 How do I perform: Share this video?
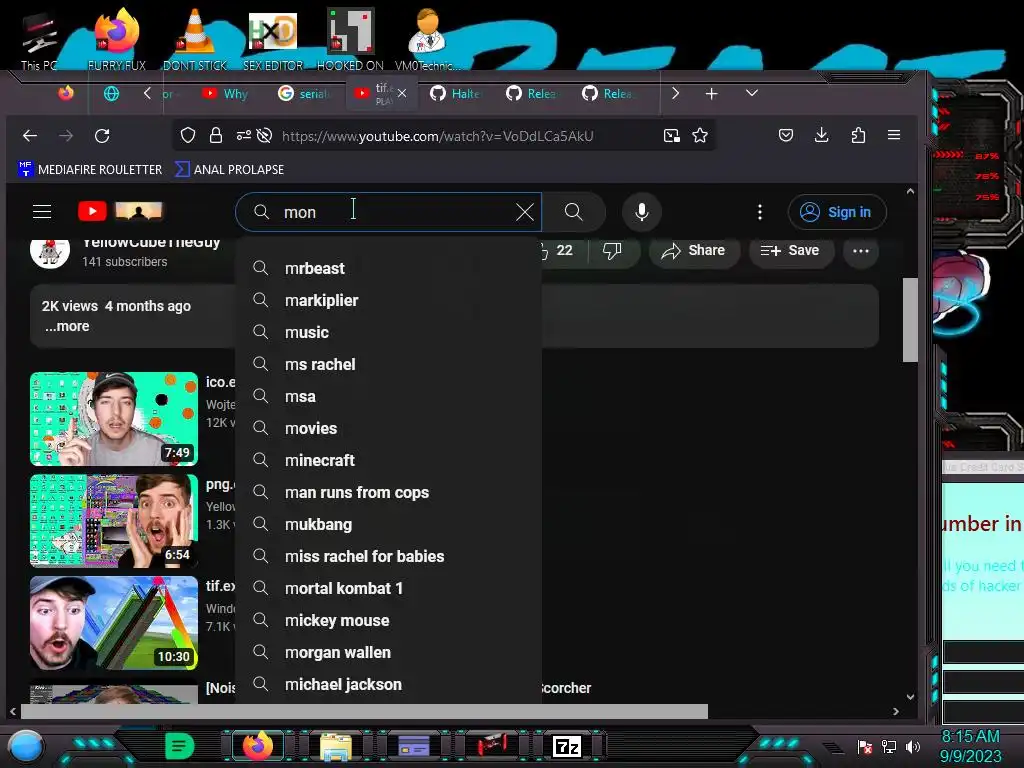(694, 251)
